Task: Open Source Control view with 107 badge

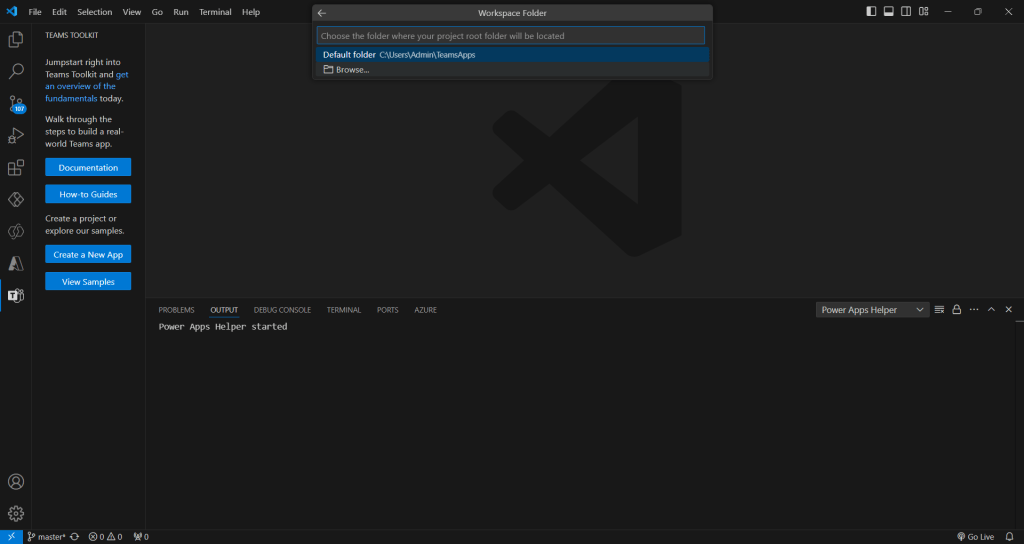Action: pyautogui.click(x=16, y=104)
